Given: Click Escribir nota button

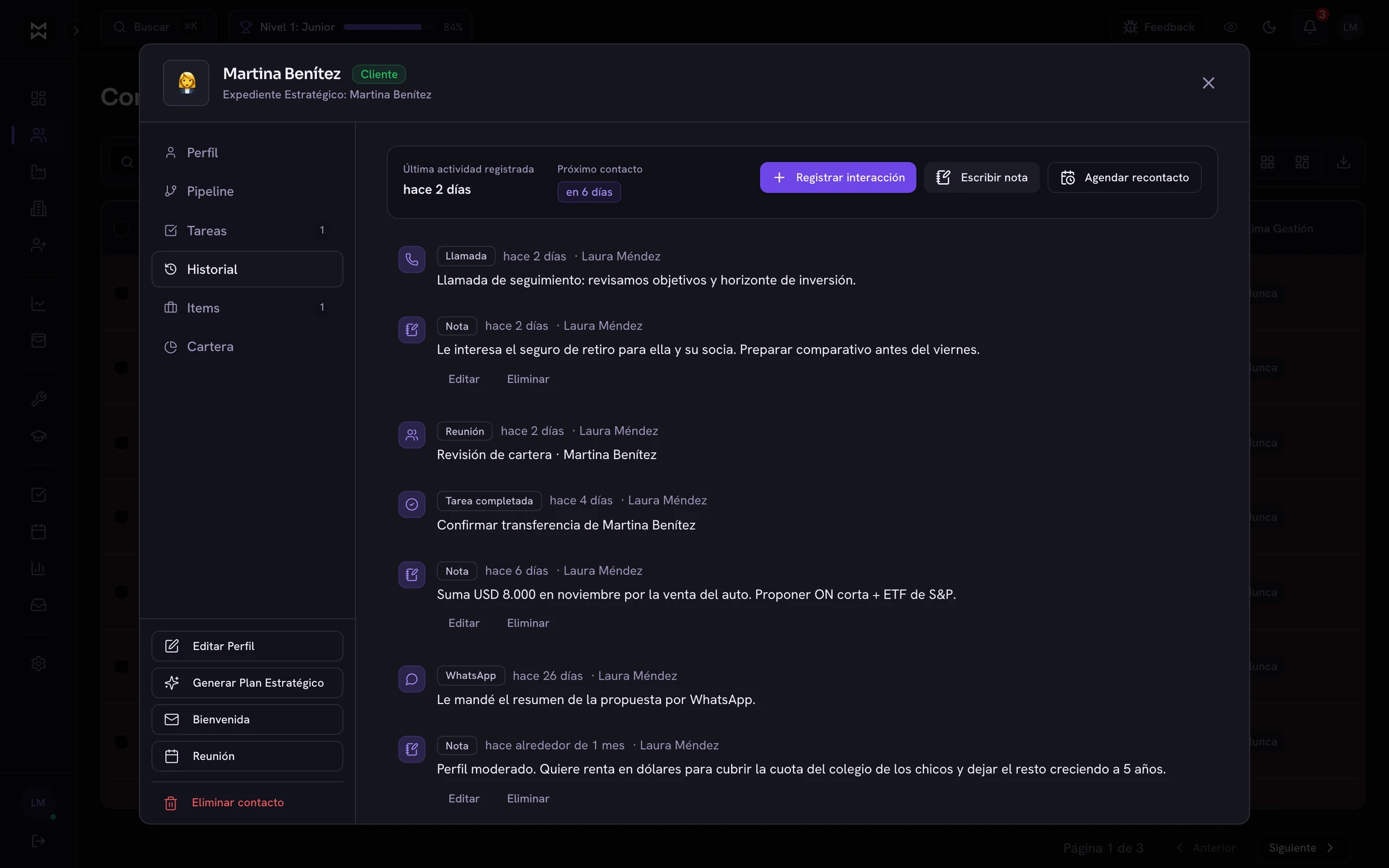Looking at the screenshot, I should 981,177.
